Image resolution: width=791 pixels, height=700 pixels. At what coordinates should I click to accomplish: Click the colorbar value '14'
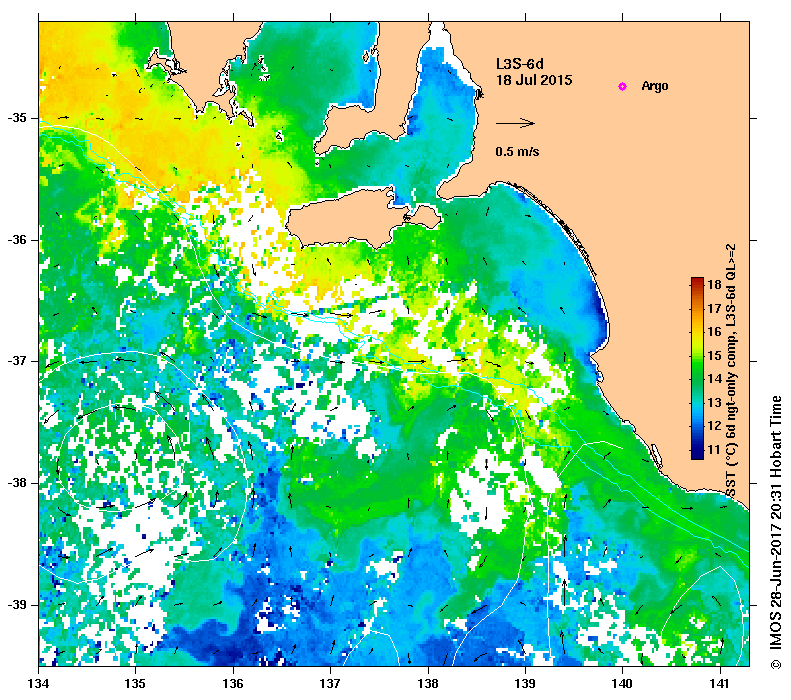point(714,379)
